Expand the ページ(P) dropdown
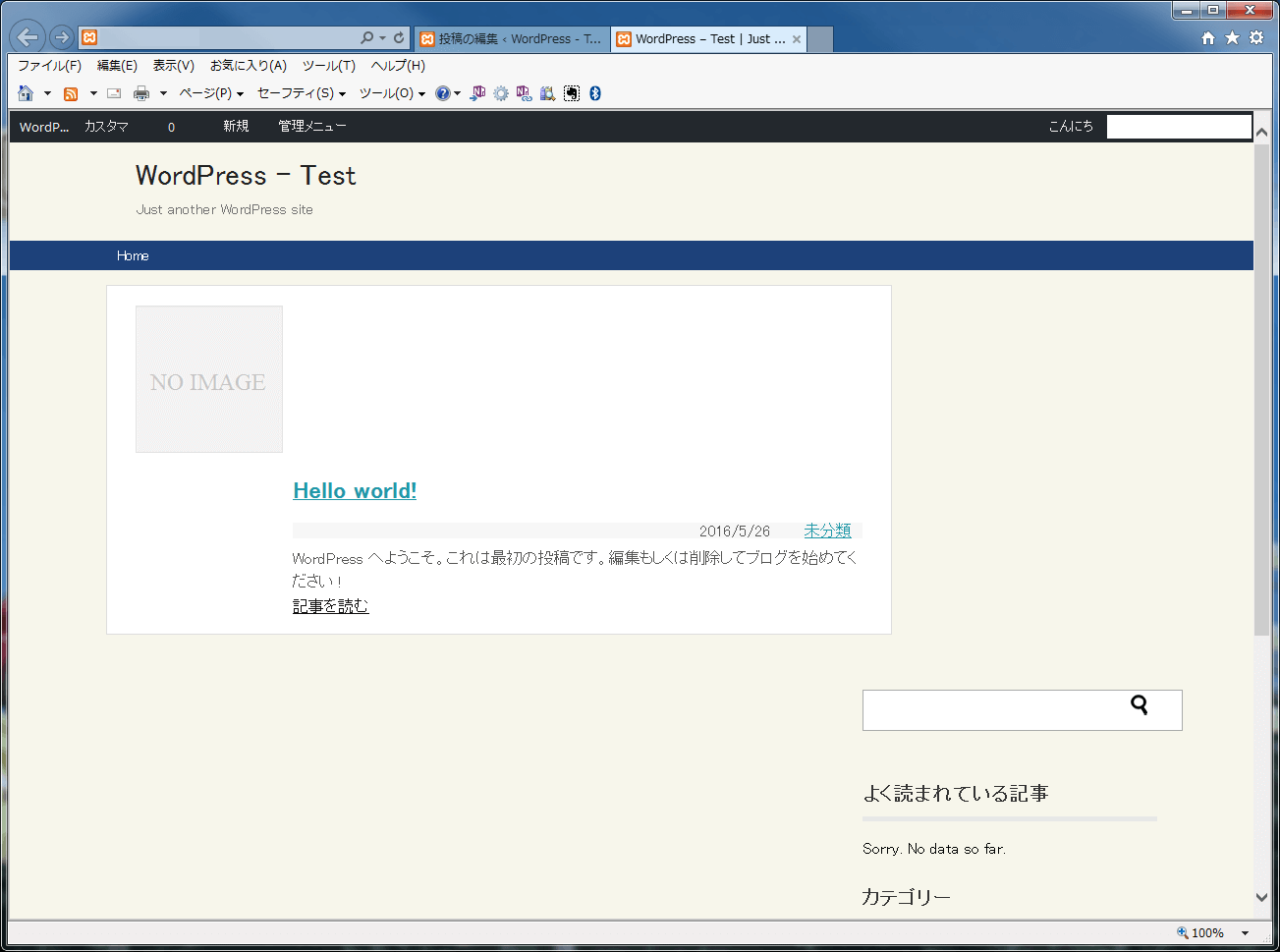 [x=210, y=93]
